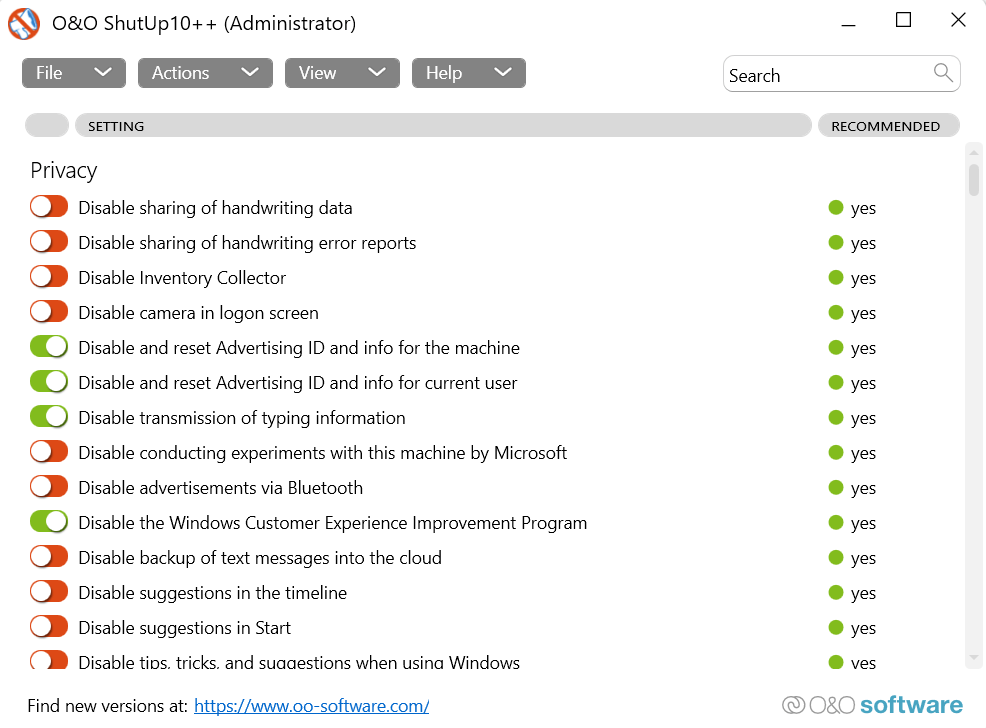The width and height of the screenshot is (986, 728).
Task: Click green recommended dot for Inventory Collector
Action: click(x=836, y=278)
